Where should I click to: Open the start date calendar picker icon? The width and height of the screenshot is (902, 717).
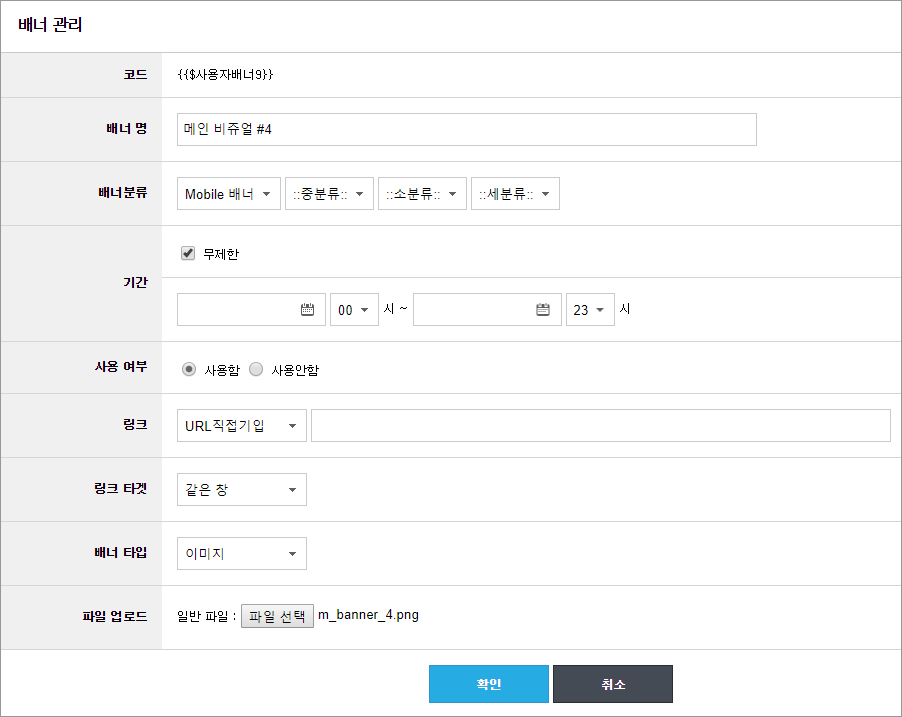click(307, 310)
